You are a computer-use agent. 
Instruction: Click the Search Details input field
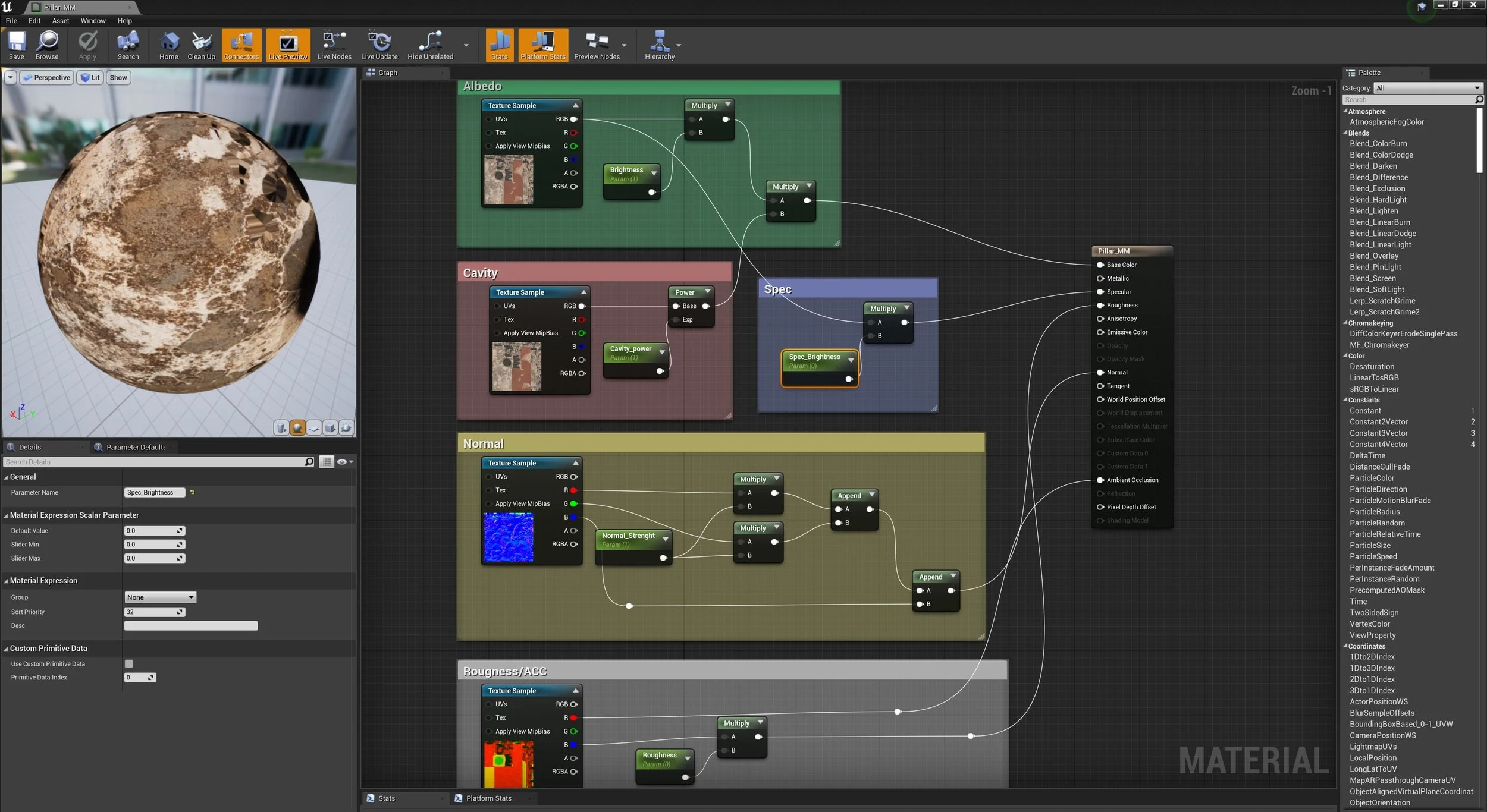click(x=155, y=462)
